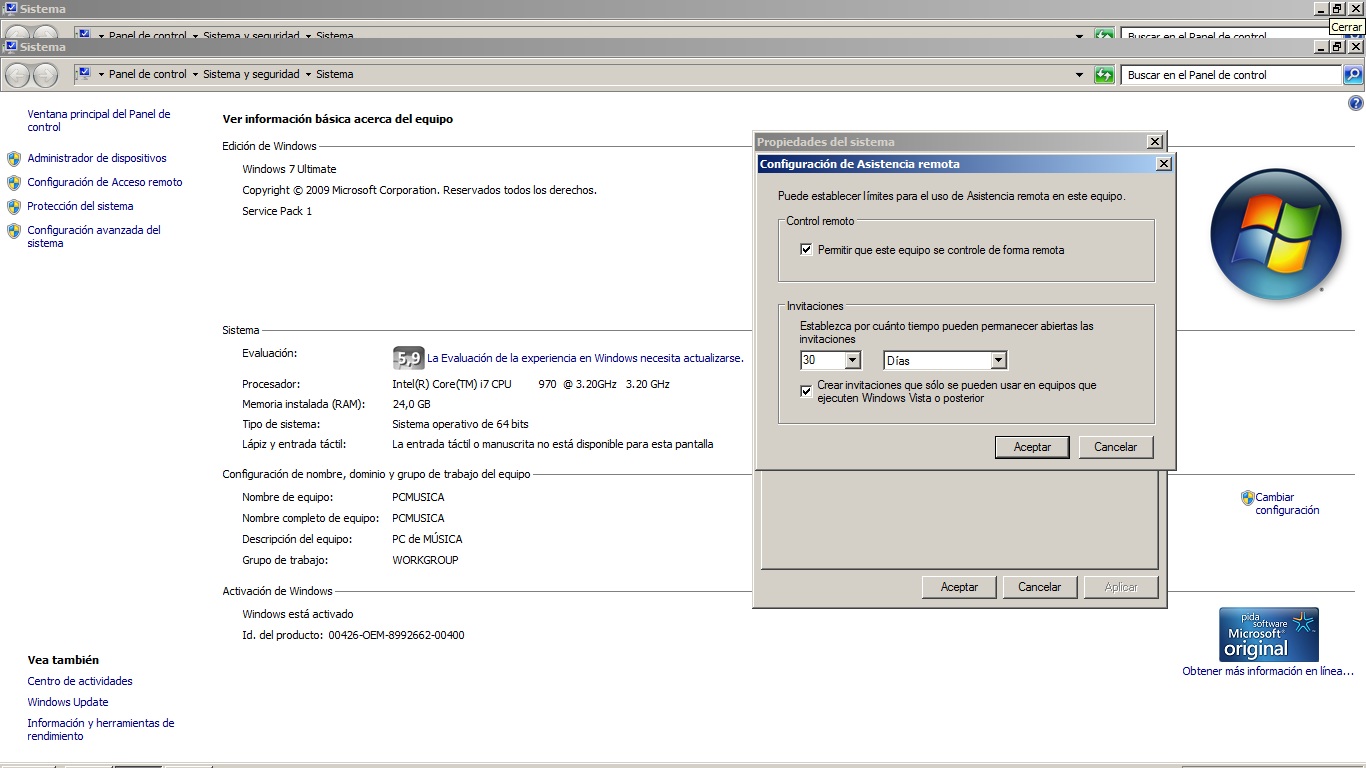The image size is (1366, 768).
Task: Select the Sistema breadcrumb in front window
Action: point(335,74)
